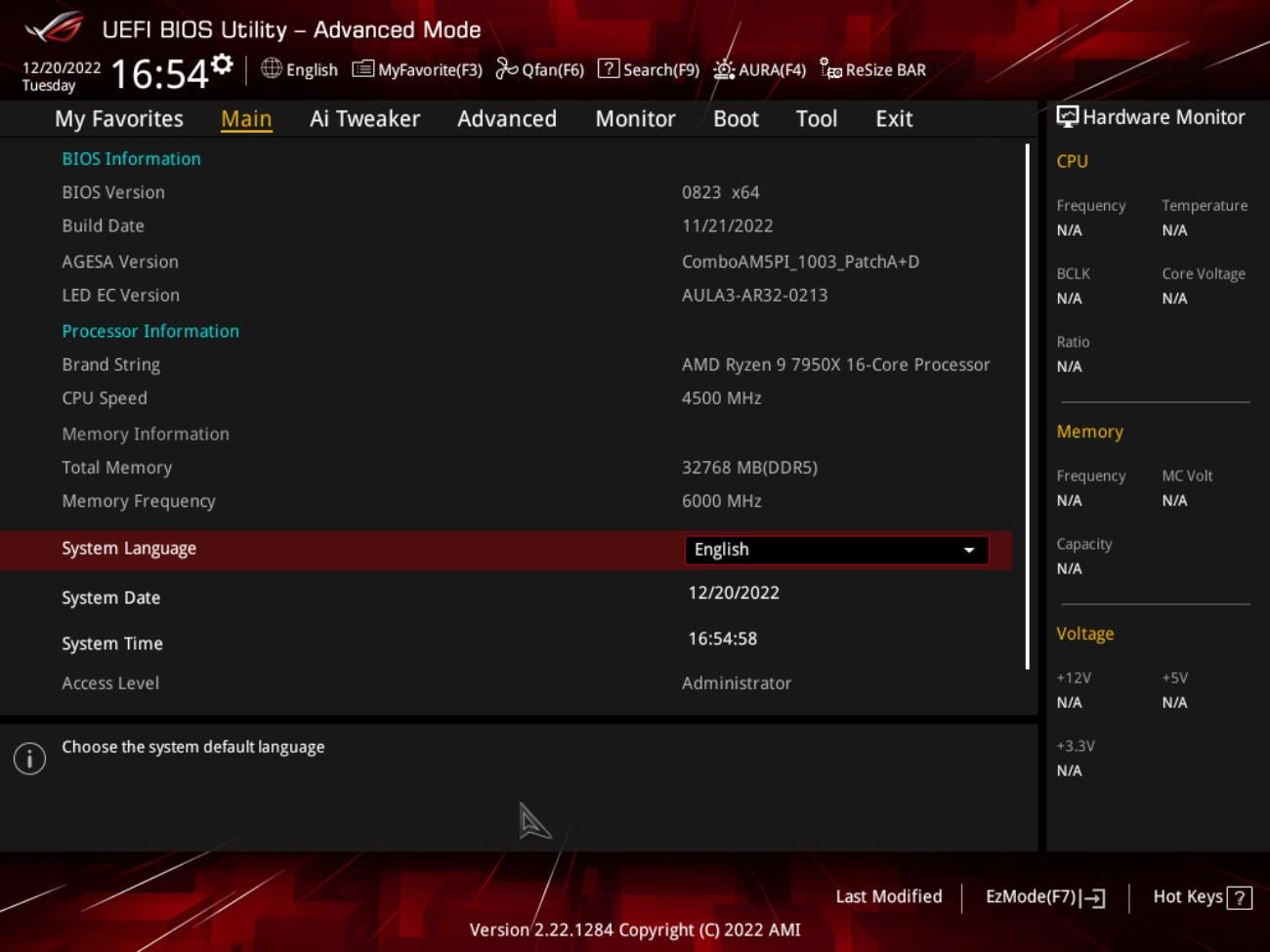The image size is (1270, 952).
Task: Click the large 16:54 clock display
Action: pyautogui.click(x=159, y=73)
